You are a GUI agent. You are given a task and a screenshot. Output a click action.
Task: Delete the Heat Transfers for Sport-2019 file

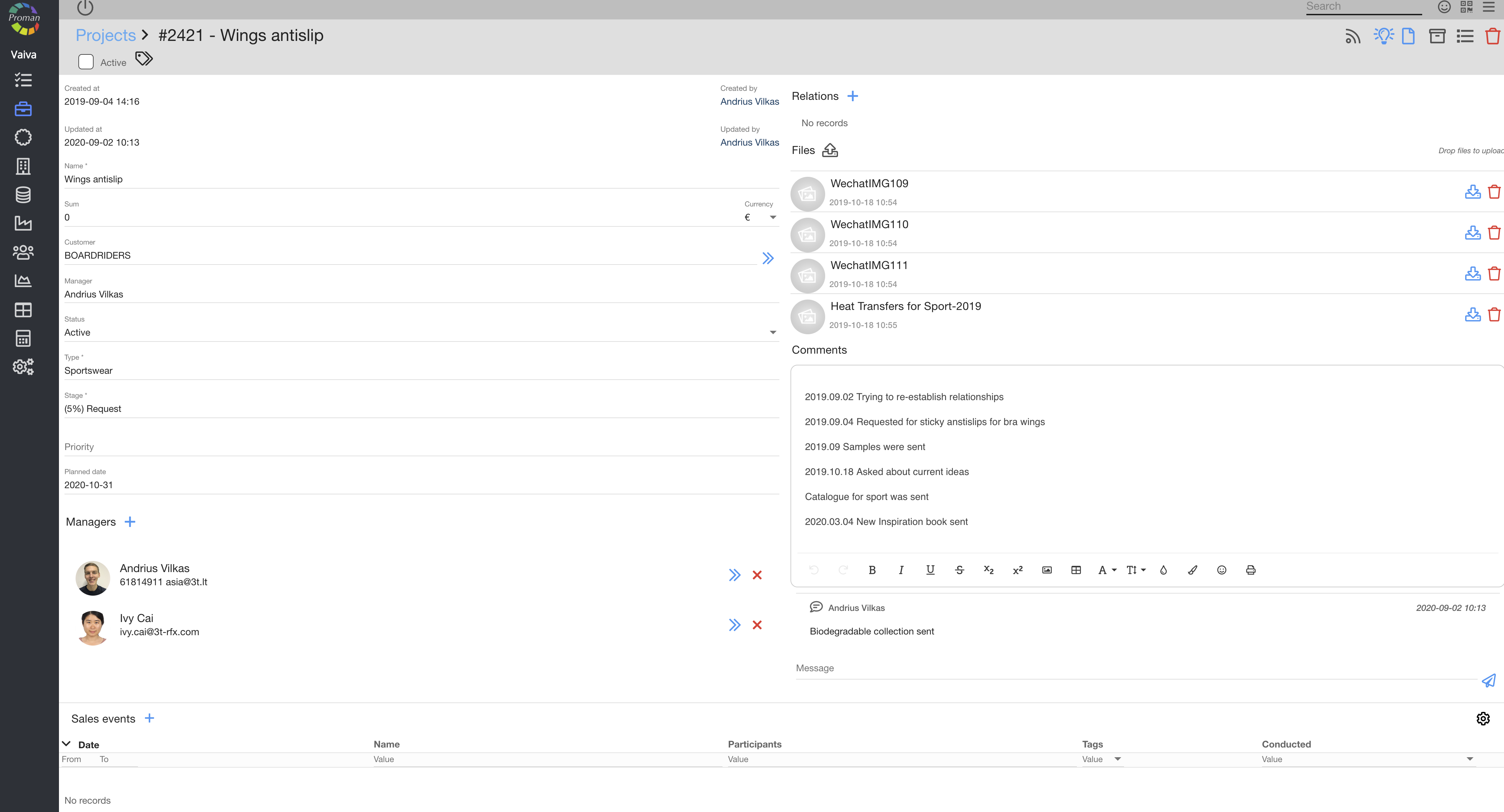pyautogui.click(x=1494, y=315)
